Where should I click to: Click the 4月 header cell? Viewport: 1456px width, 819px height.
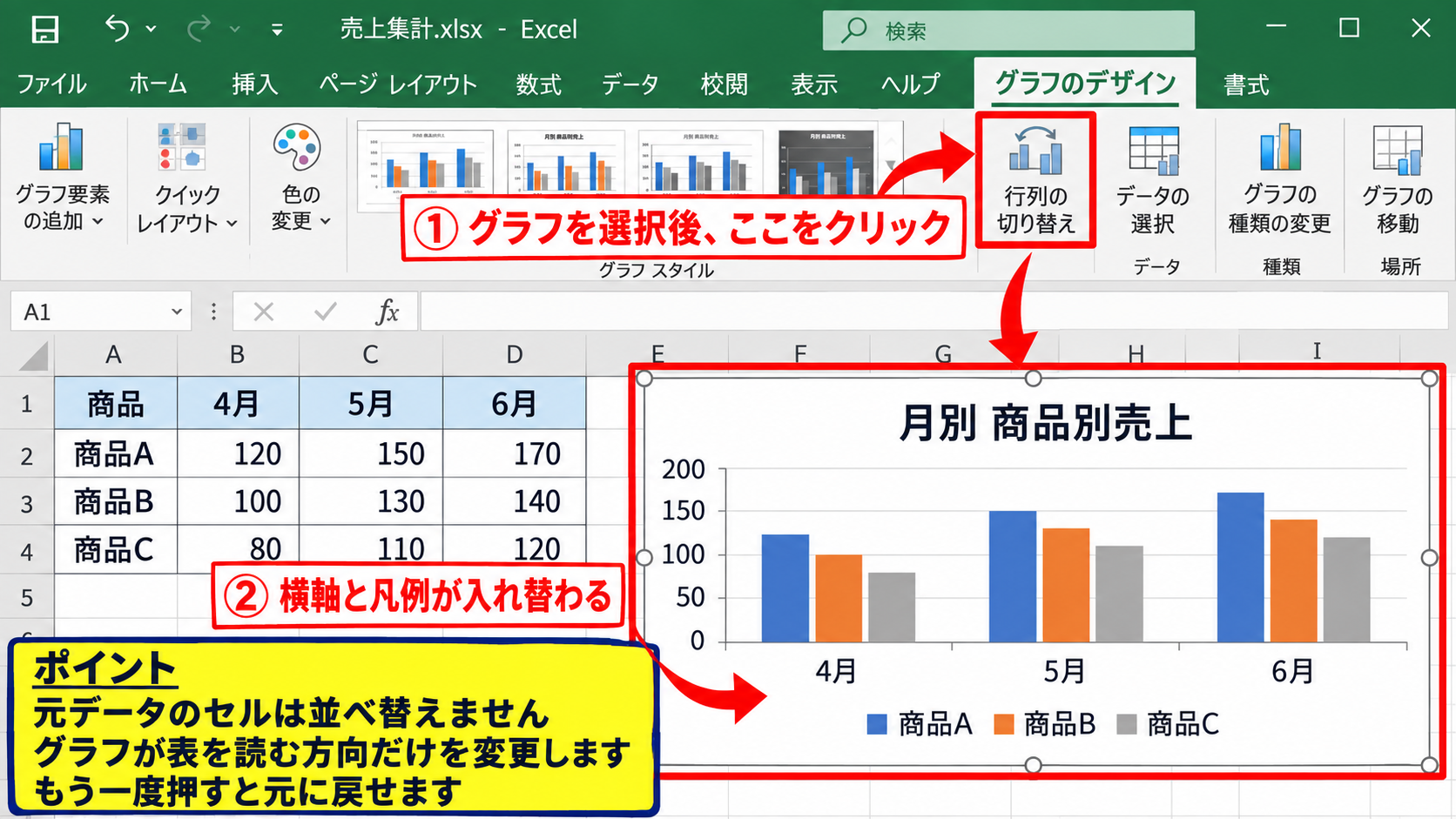(x=238, y=404)
